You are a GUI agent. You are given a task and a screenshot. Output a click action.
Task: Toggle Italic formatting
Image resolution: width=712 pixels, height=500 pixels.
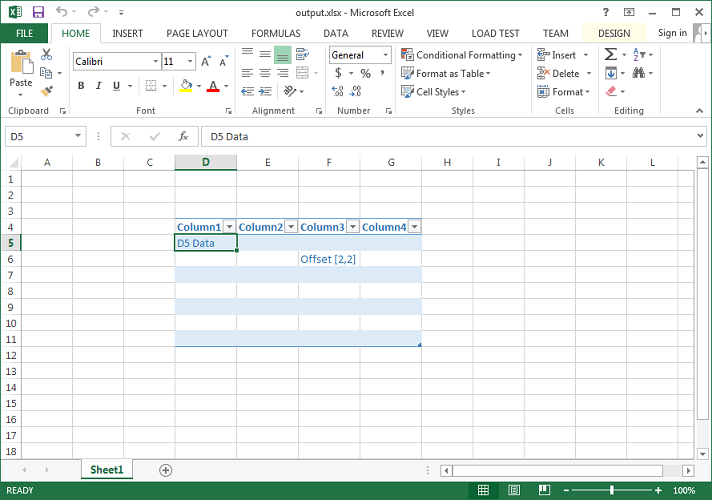tap(99, 85)
